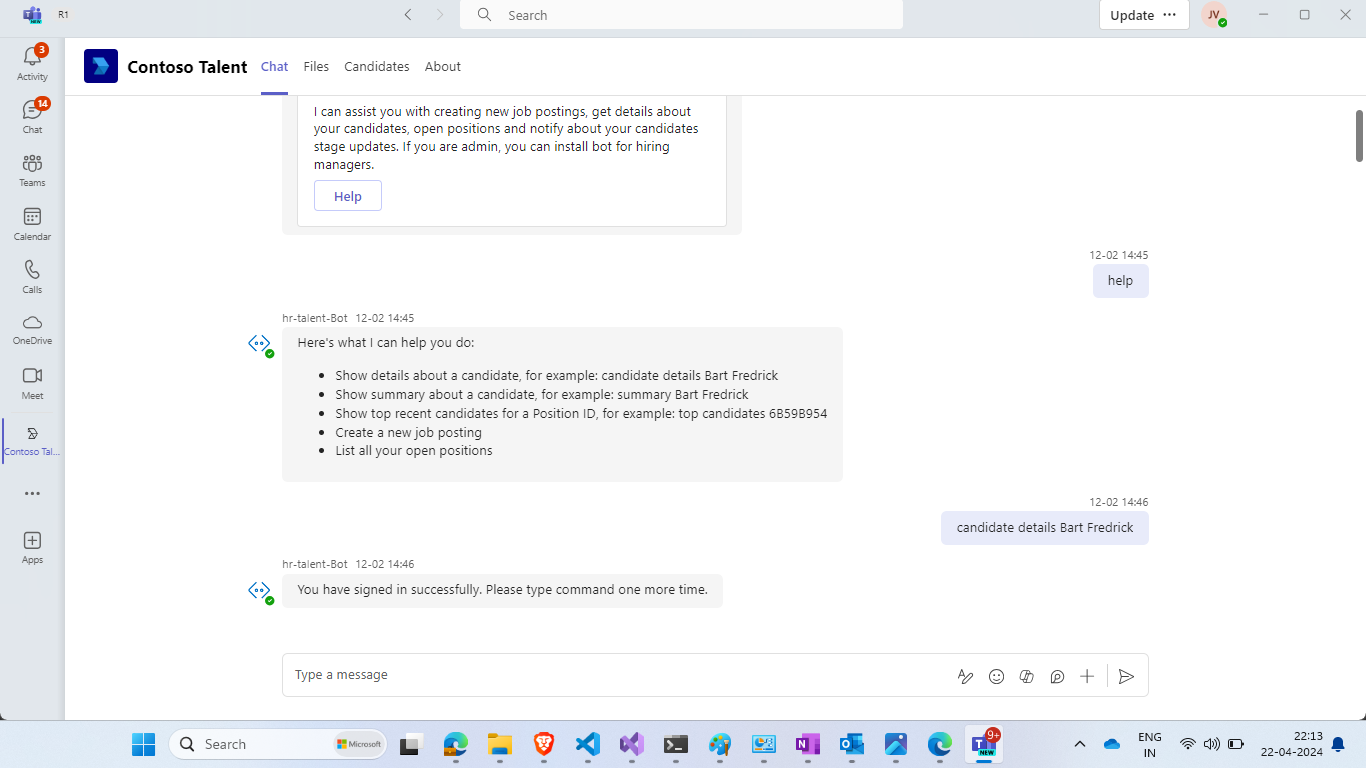Switch to the Candidates tab
Screen dimensions: 1366x768
coord(377,66)
